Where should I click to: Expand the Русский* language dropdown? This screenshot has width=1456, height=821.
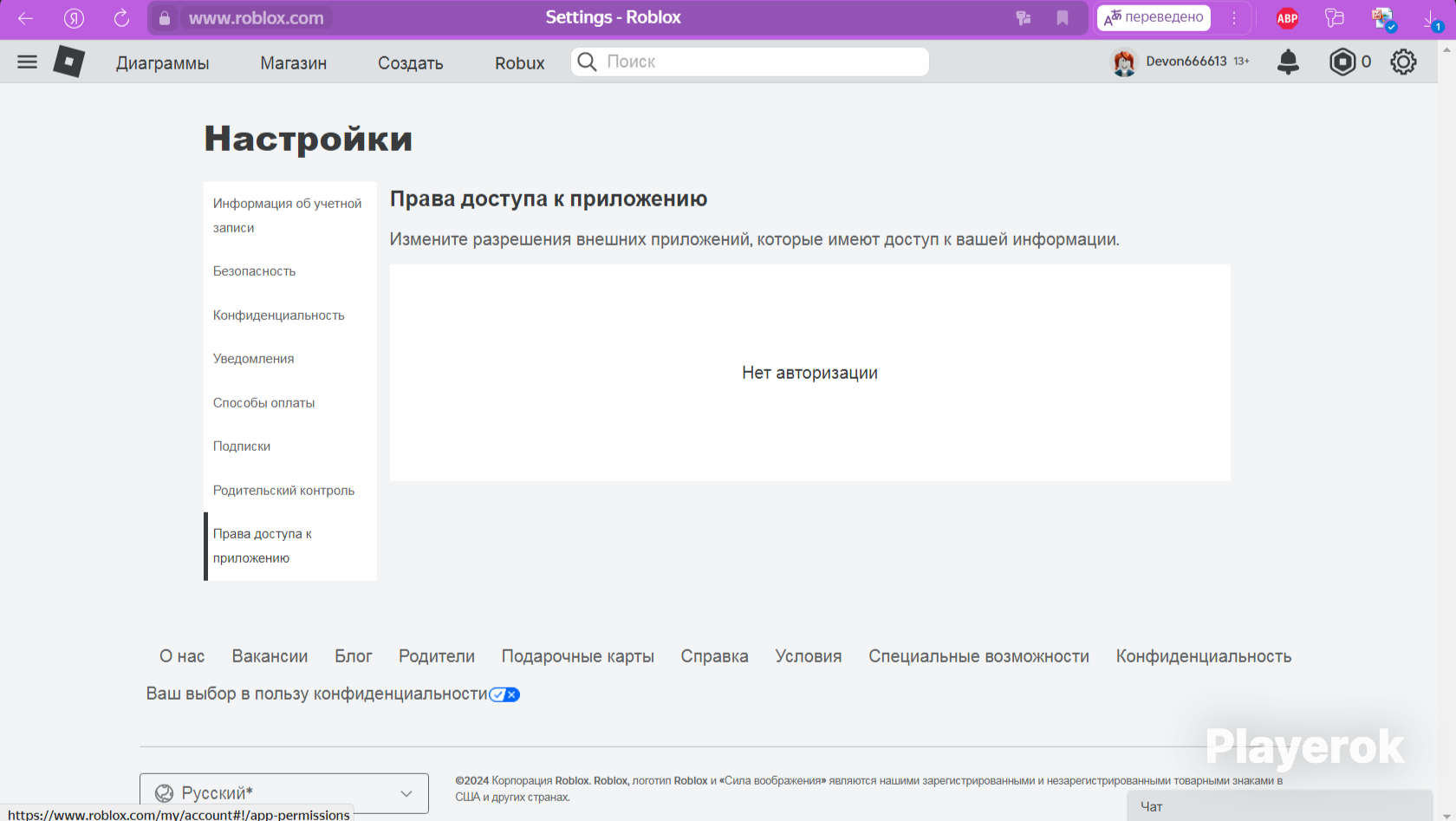[x=284, y=793]
